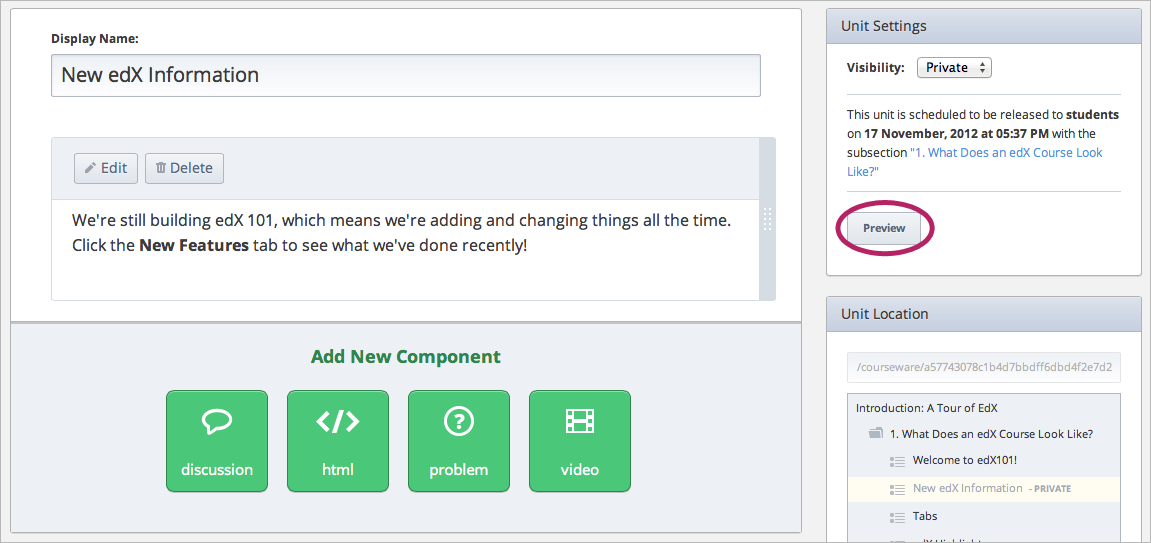Edit the HTML component text

[x=106, y=168]
